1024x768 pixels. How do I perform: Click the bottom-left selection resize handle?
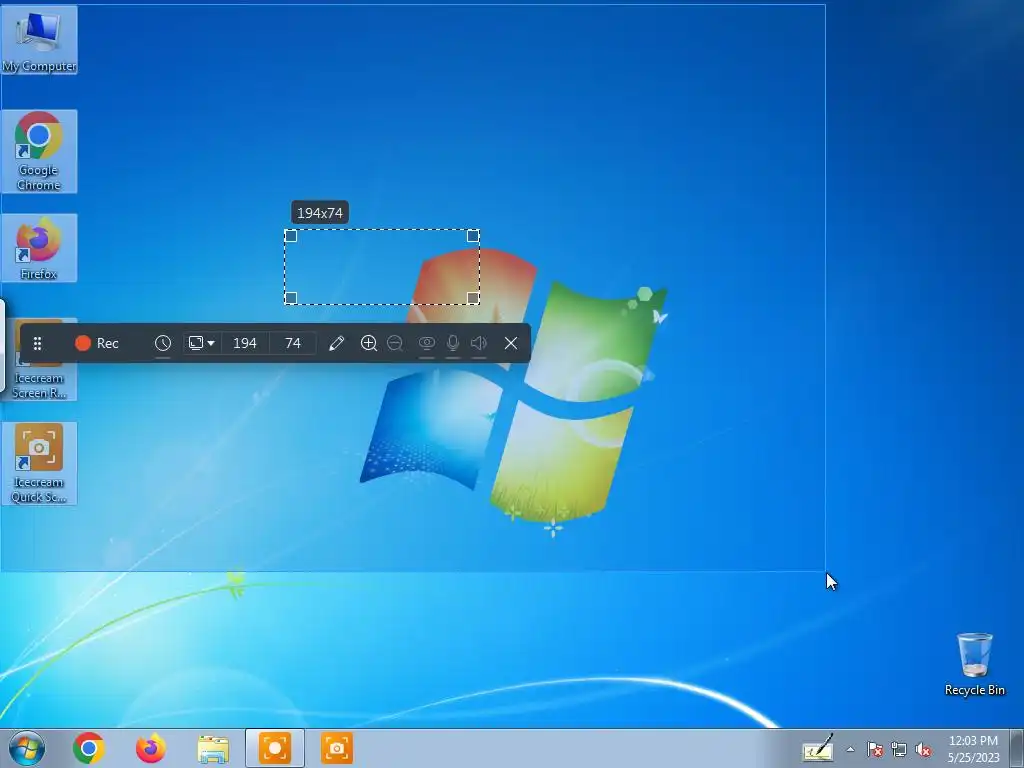pyautogui.click(x=291, y=298)
